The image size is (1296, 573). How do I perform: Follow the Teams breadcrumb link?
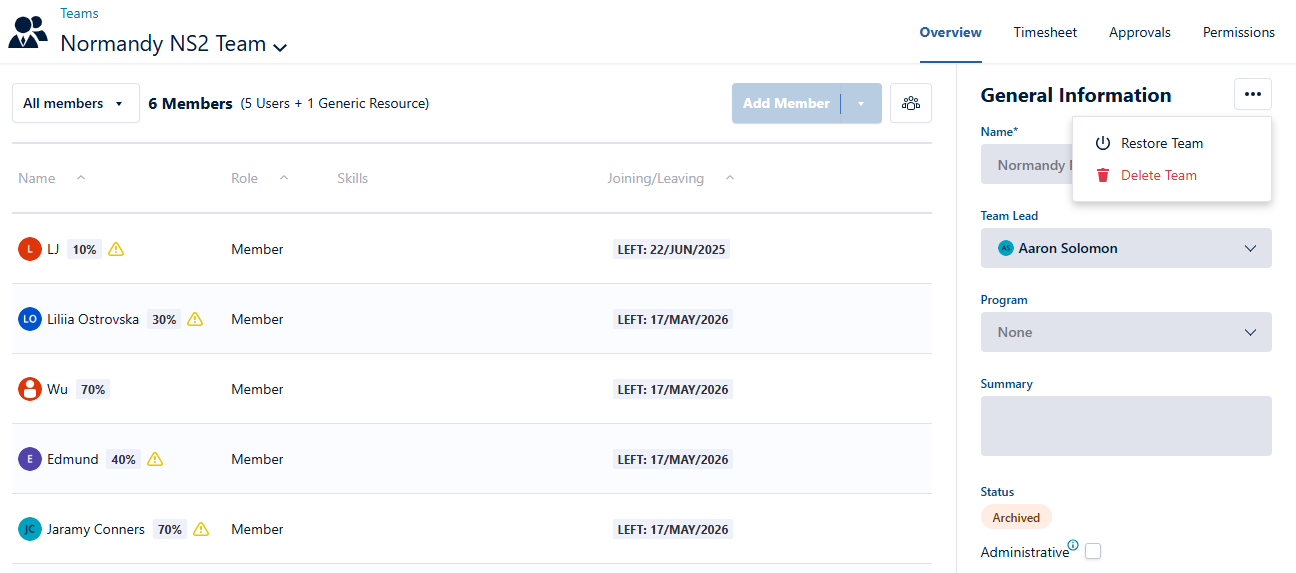tap(79, 14)
